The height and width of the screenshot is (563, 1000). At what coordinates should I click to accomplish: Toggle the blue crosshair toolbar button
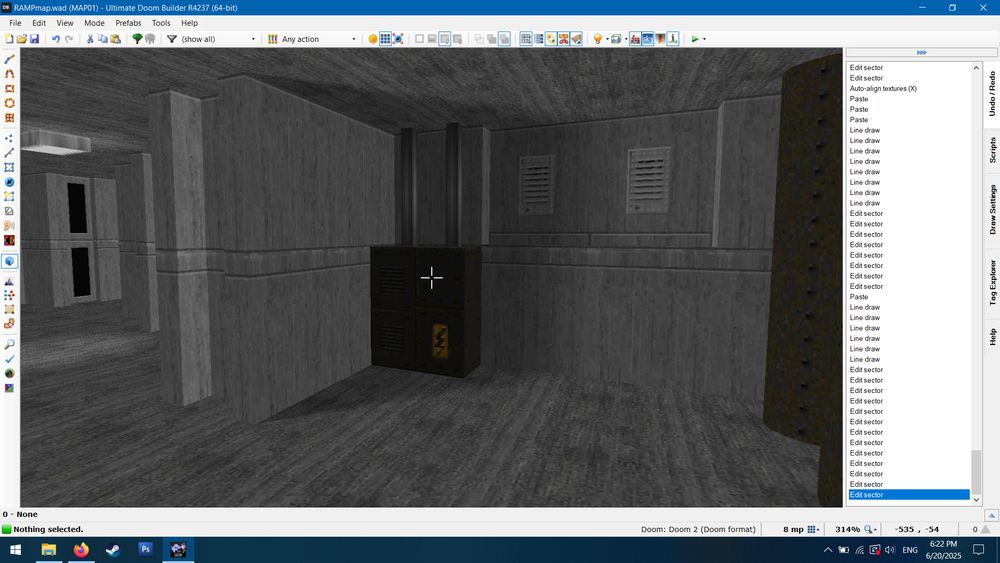(398, 39)
